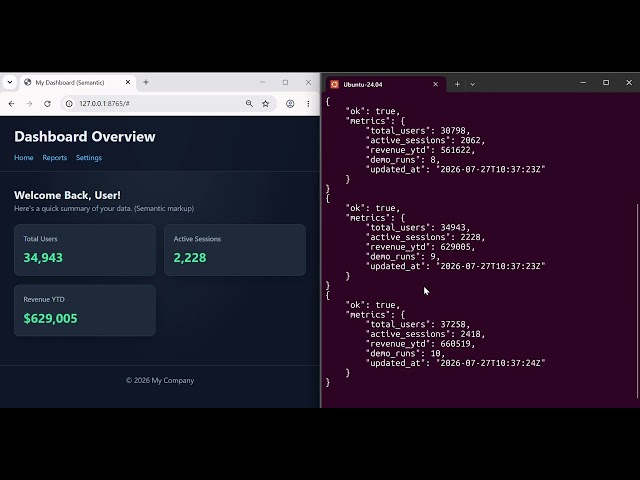
Task: Minimize the terminal window
Action: 583,83
